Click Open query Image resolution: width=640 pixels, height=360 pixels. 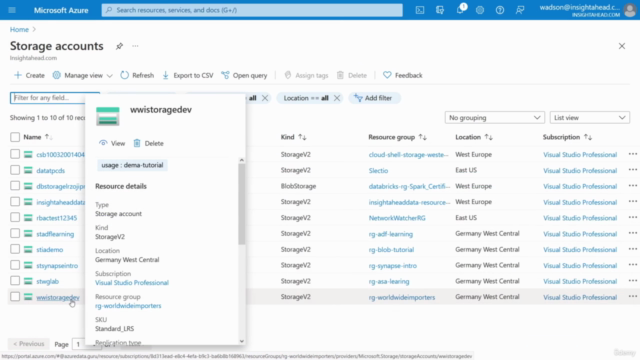(244, 75)
